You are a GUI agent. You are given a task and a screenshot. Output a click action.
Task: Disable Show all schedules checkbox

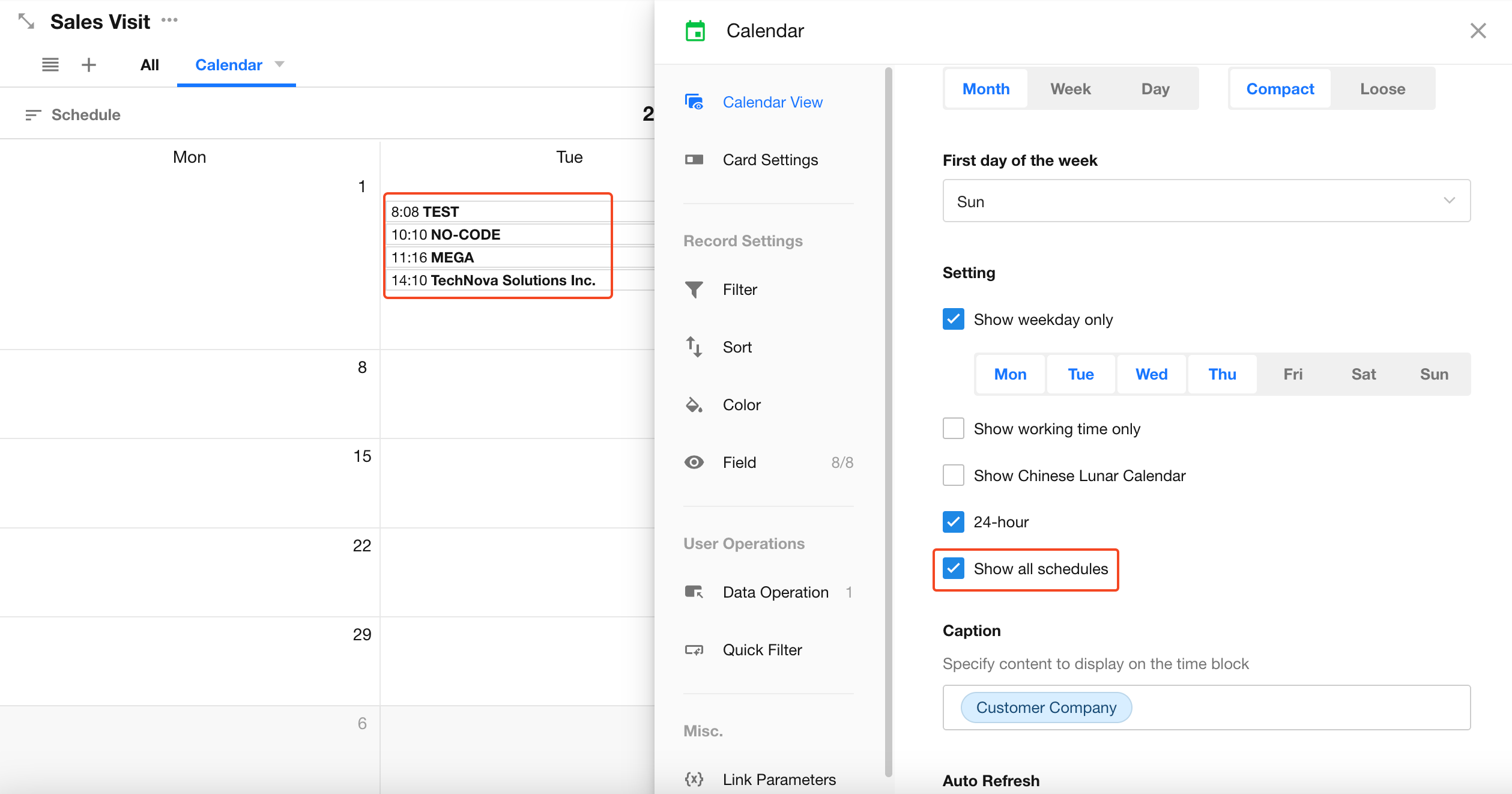click(x=954, y=569)
